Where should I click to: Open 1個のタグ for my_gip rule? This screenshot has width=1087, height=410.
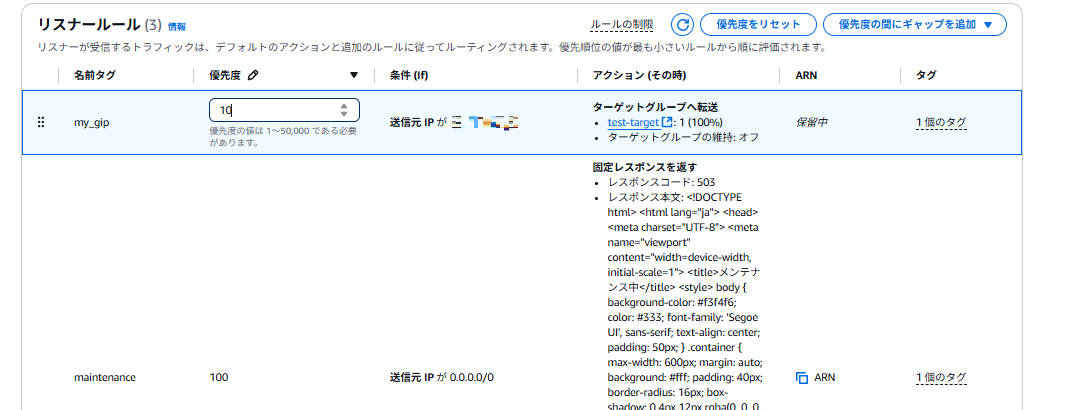[941, 123]
